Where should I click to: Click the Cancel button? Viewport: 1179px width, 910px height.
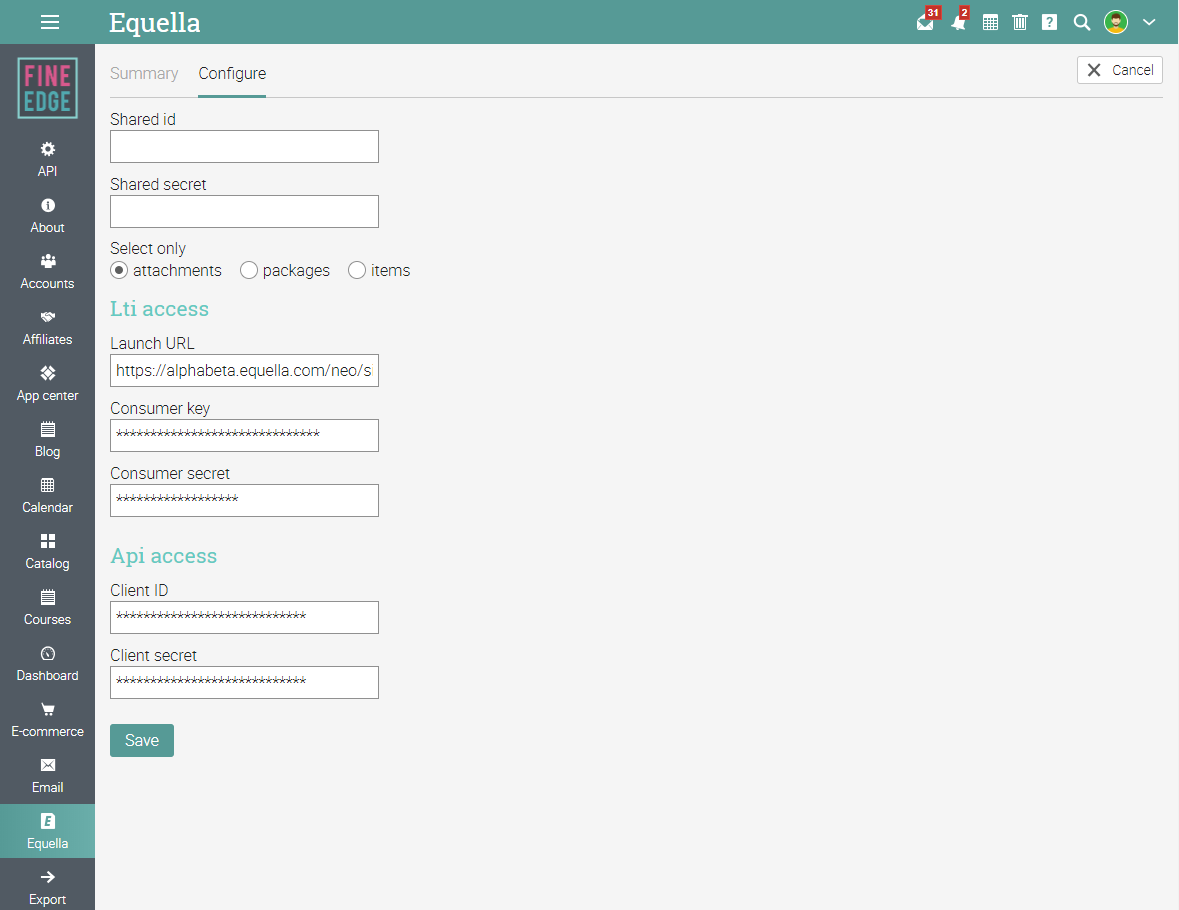point(1120,70)
